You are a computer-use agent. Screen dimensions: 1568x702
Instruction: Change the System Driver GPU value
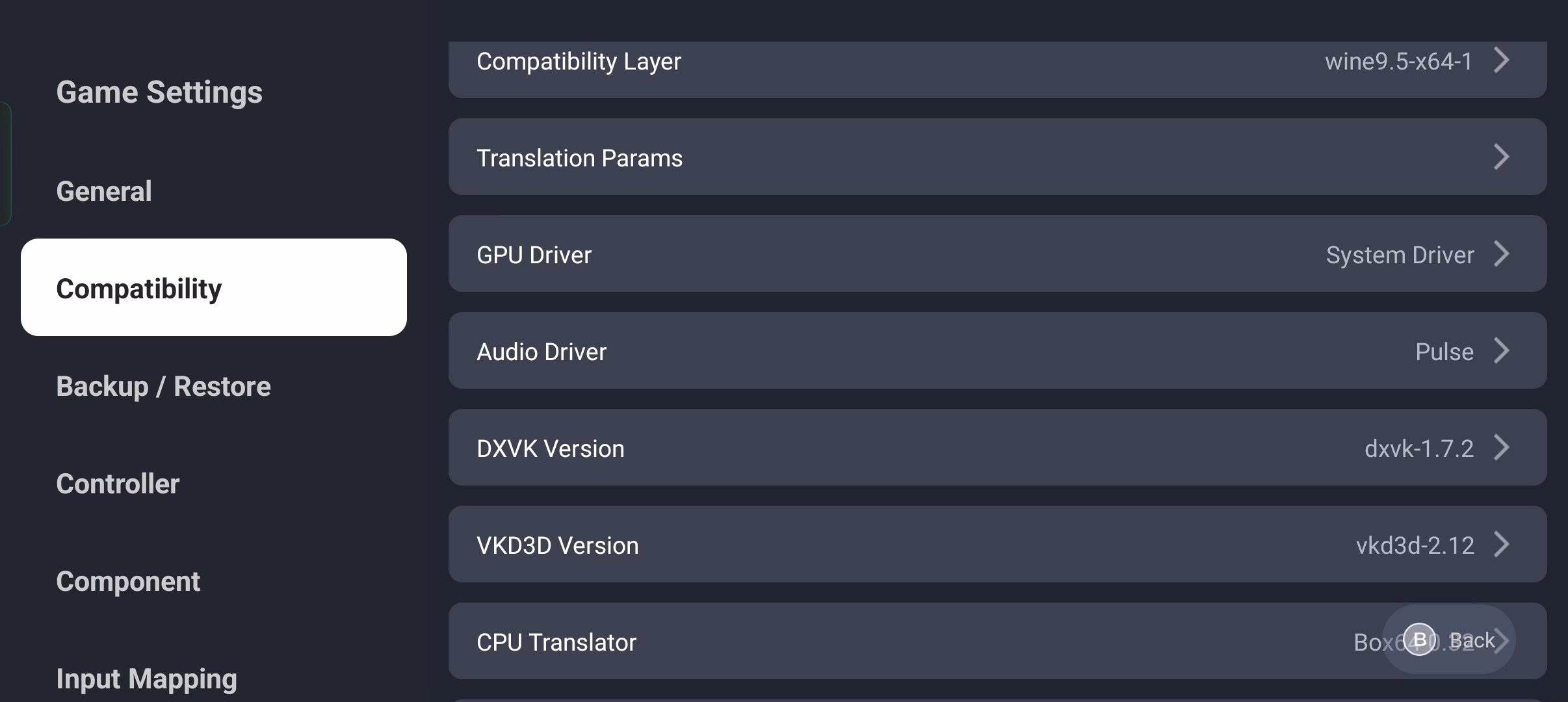point(1400,255)
